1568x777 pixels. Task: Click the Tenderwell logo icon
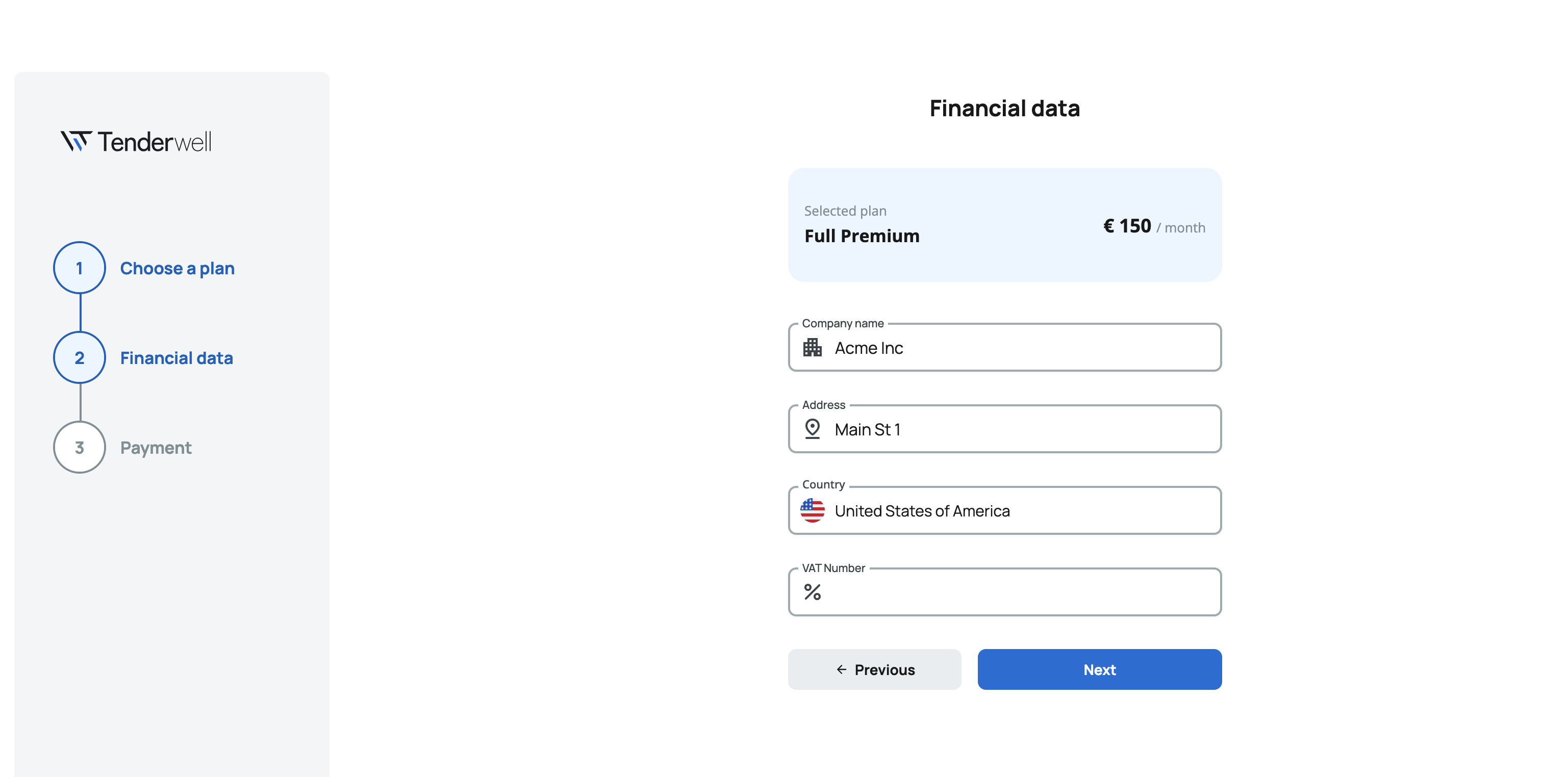click(75, 141)
